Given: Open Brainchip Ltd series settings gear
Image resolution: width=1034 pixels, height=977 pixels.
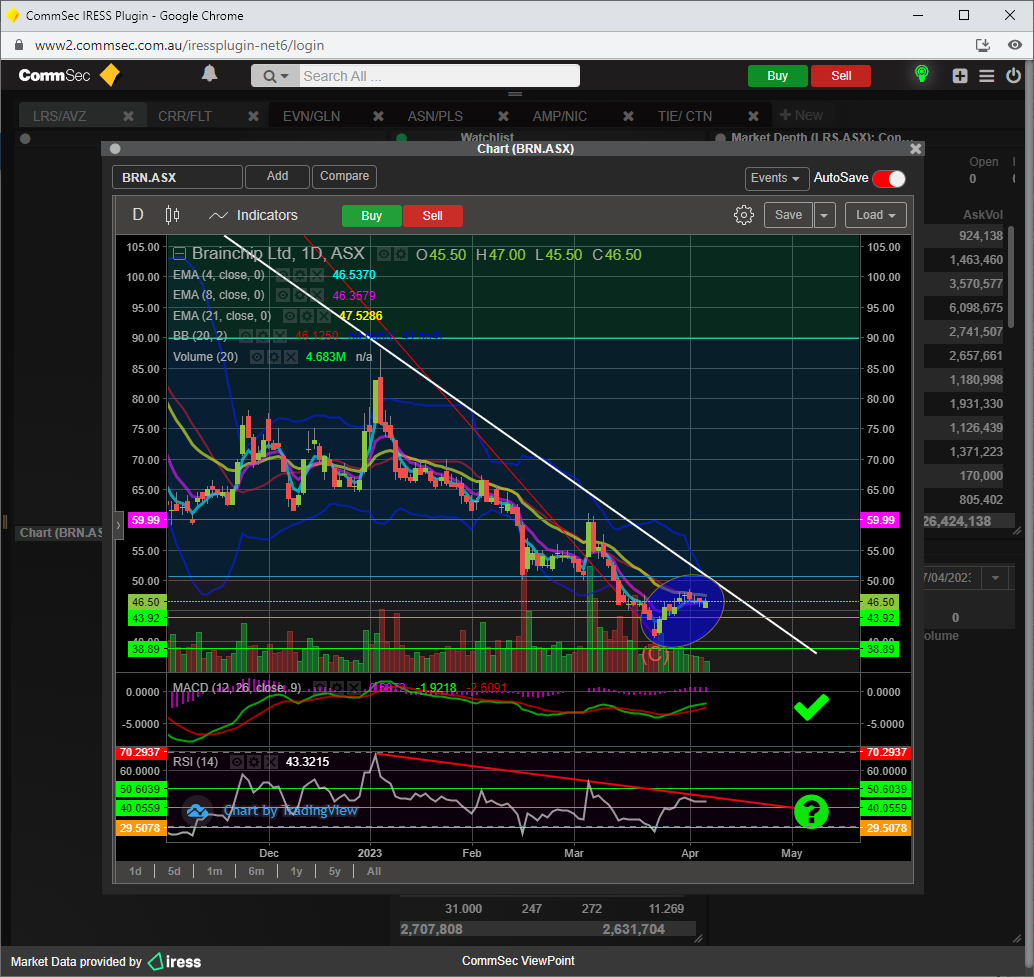Looking at the screenshot, I should pos(400,254).
